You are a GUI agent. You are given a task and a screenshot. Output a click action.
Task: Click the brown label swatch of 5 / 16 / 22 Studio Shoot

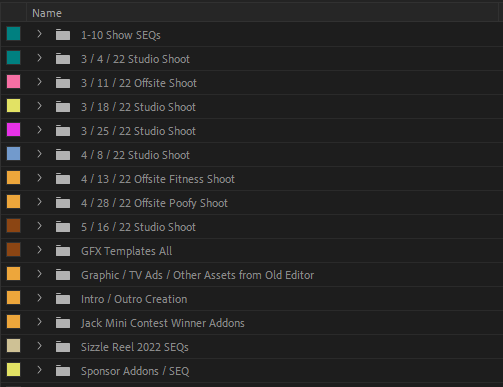14,226
